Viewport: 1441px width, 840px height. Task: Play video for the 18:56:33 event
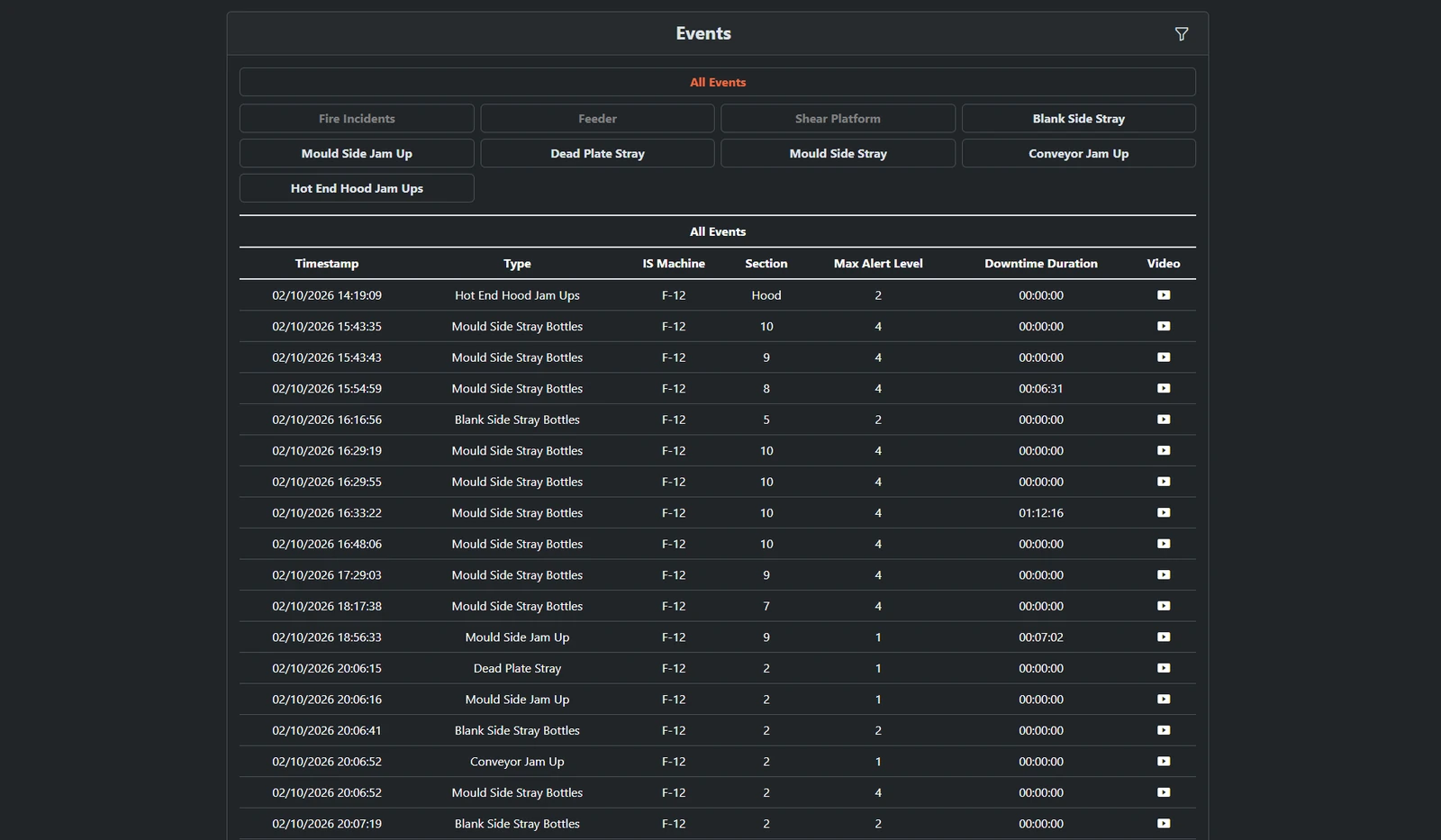tap(1164, 637)
